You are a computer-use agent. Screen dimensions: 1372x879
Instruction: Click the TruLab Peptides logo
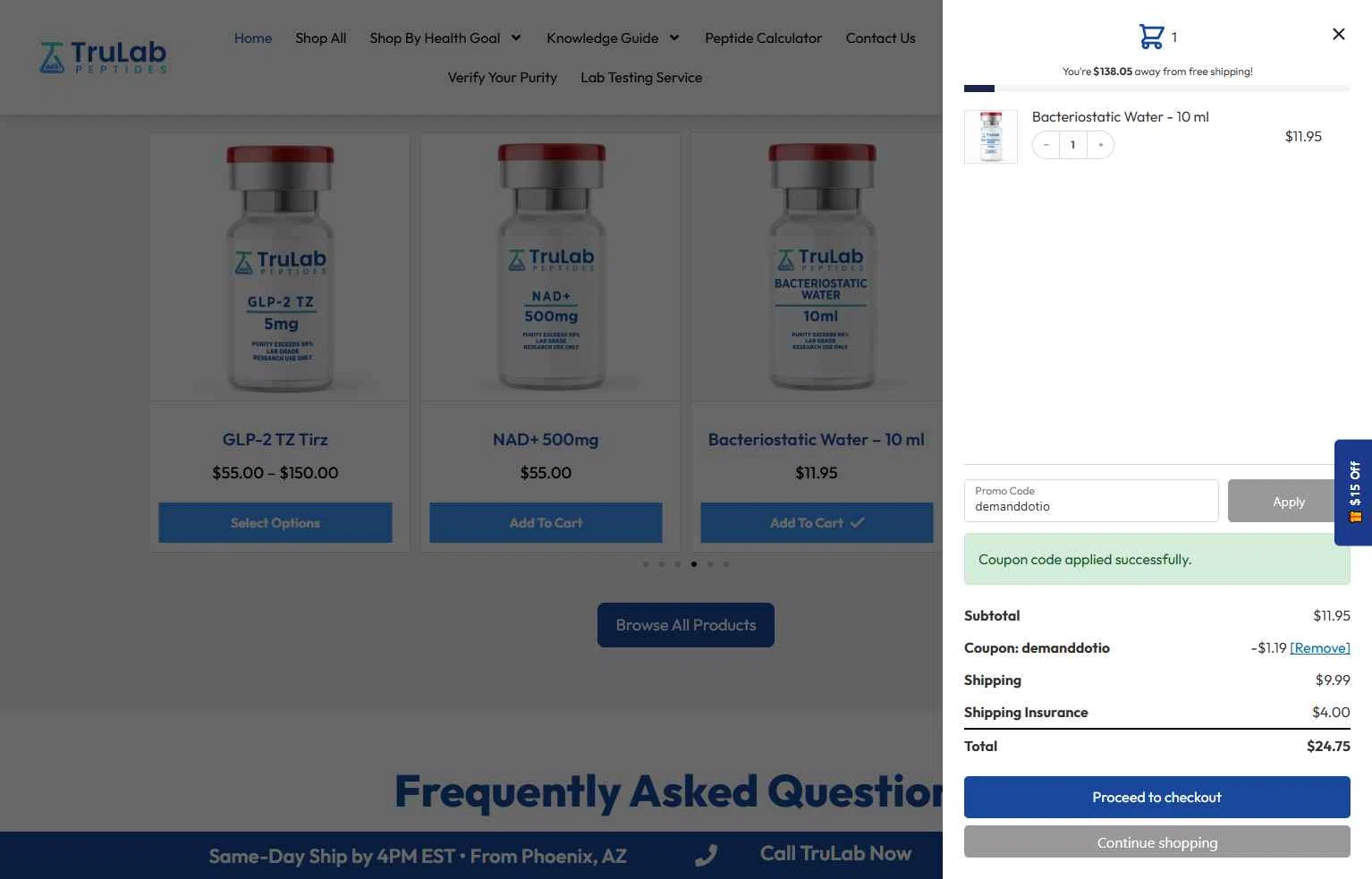coord(104,57)
